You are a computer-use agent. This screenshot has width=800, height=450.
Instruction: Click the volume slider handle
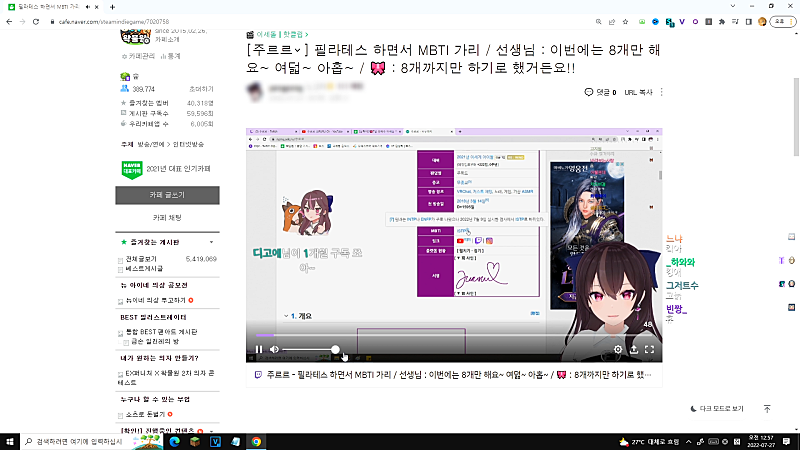pos(336,350)
